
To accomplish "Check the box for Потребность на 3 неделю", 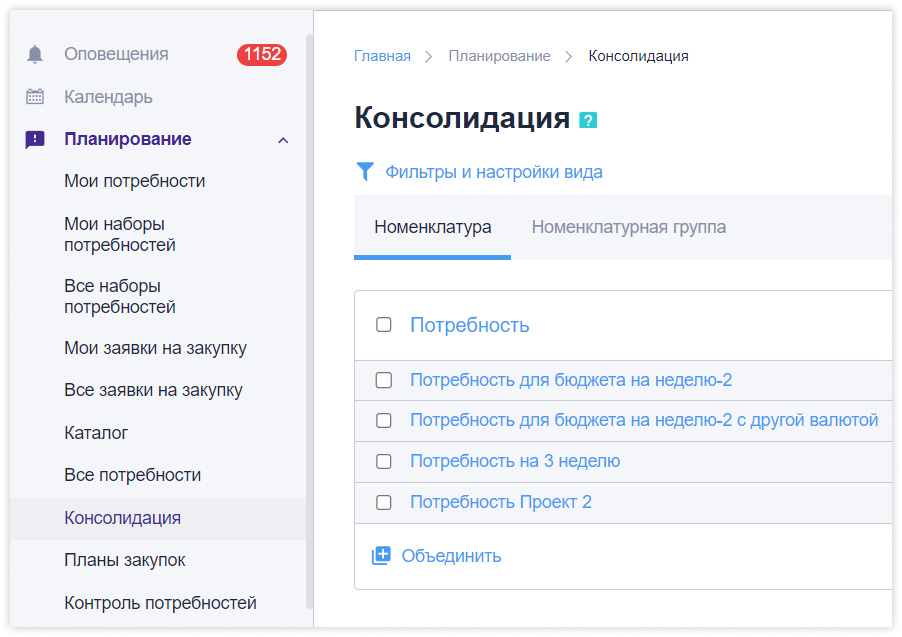I will click(384, 461).
